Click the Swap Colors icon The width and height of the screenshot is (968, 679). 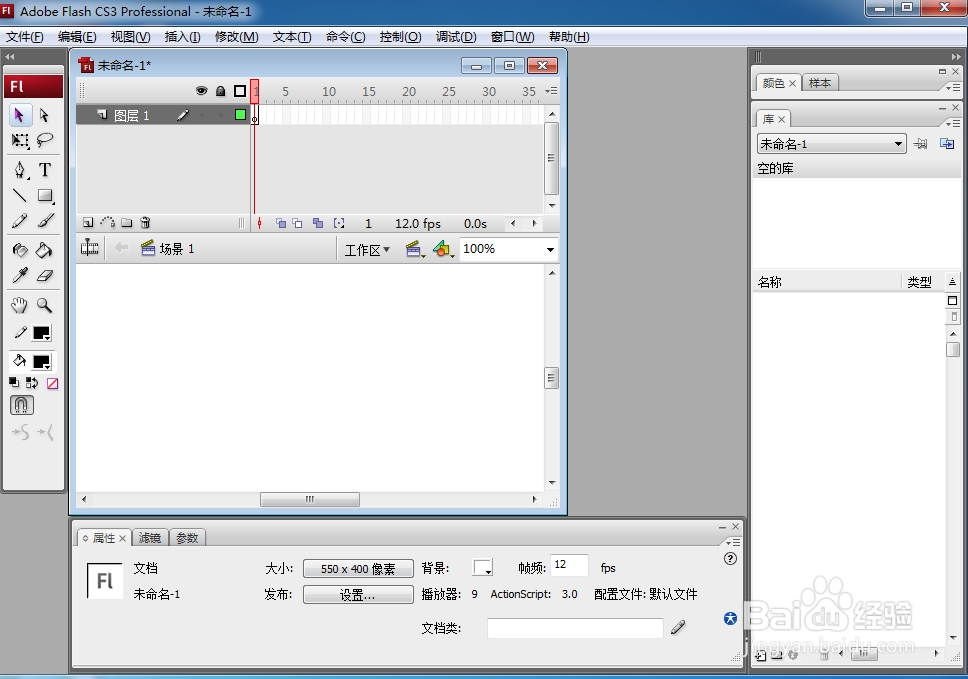coord(32,383)
